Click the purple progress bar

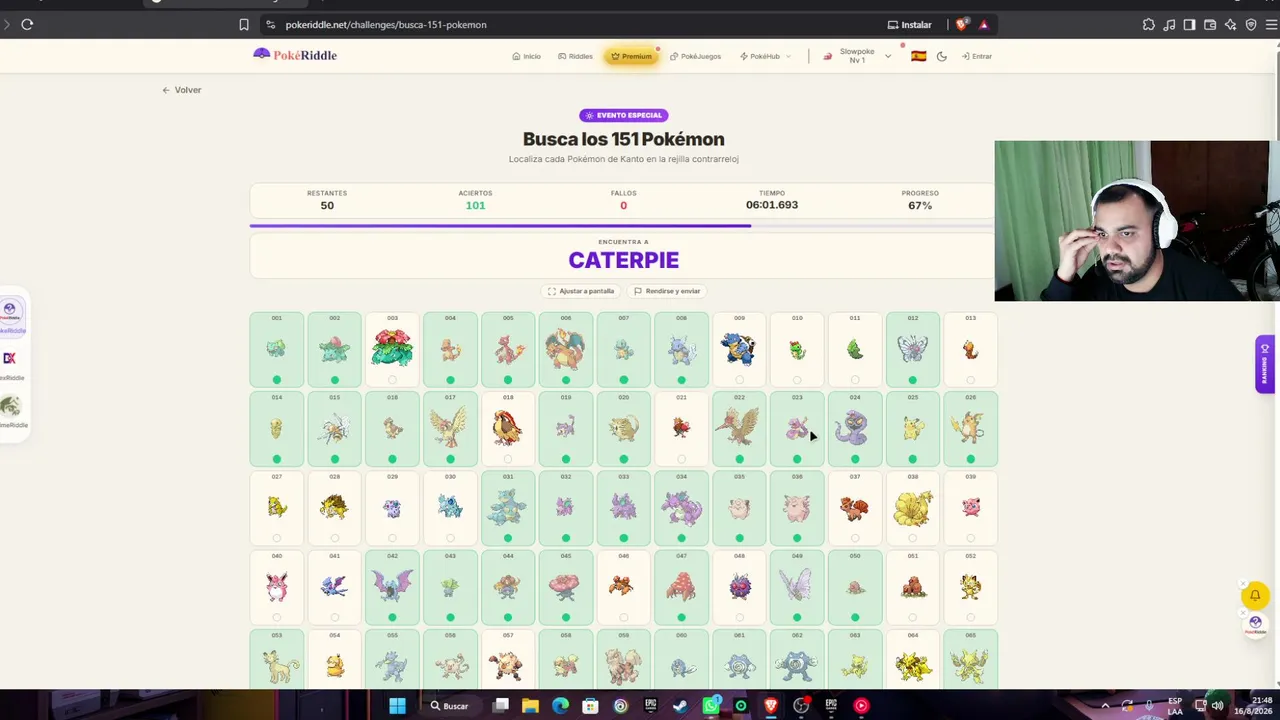500,226
